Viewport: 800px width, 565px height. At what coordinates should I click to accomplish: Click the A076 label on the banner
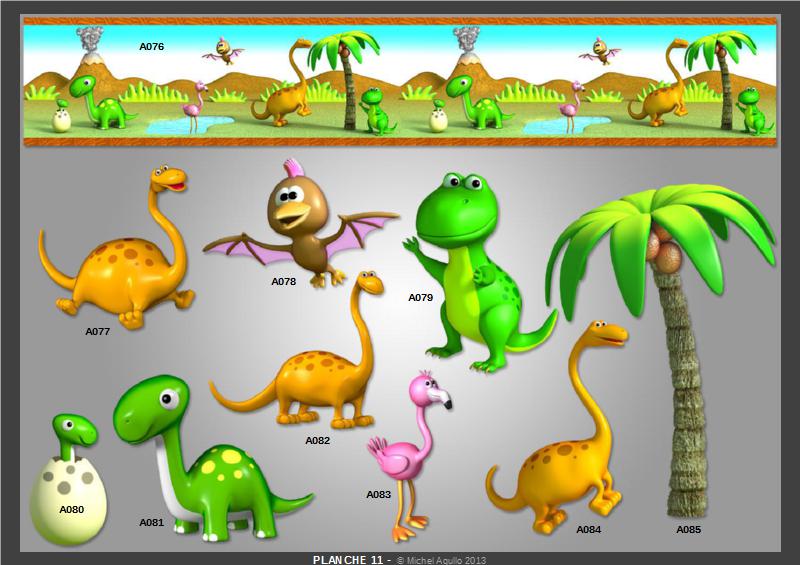(x=151, y=47)
